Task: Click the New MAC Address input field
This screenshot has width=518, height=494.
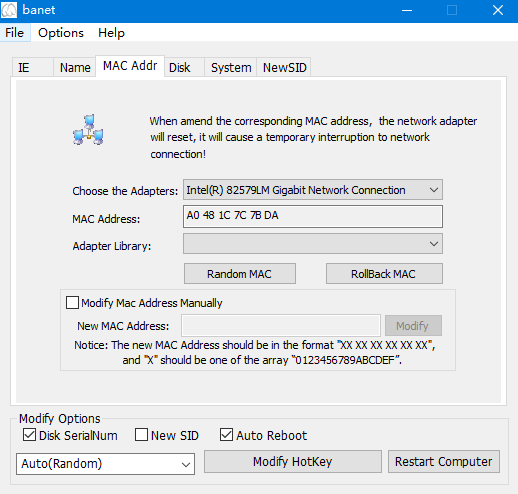Action: 281,325
